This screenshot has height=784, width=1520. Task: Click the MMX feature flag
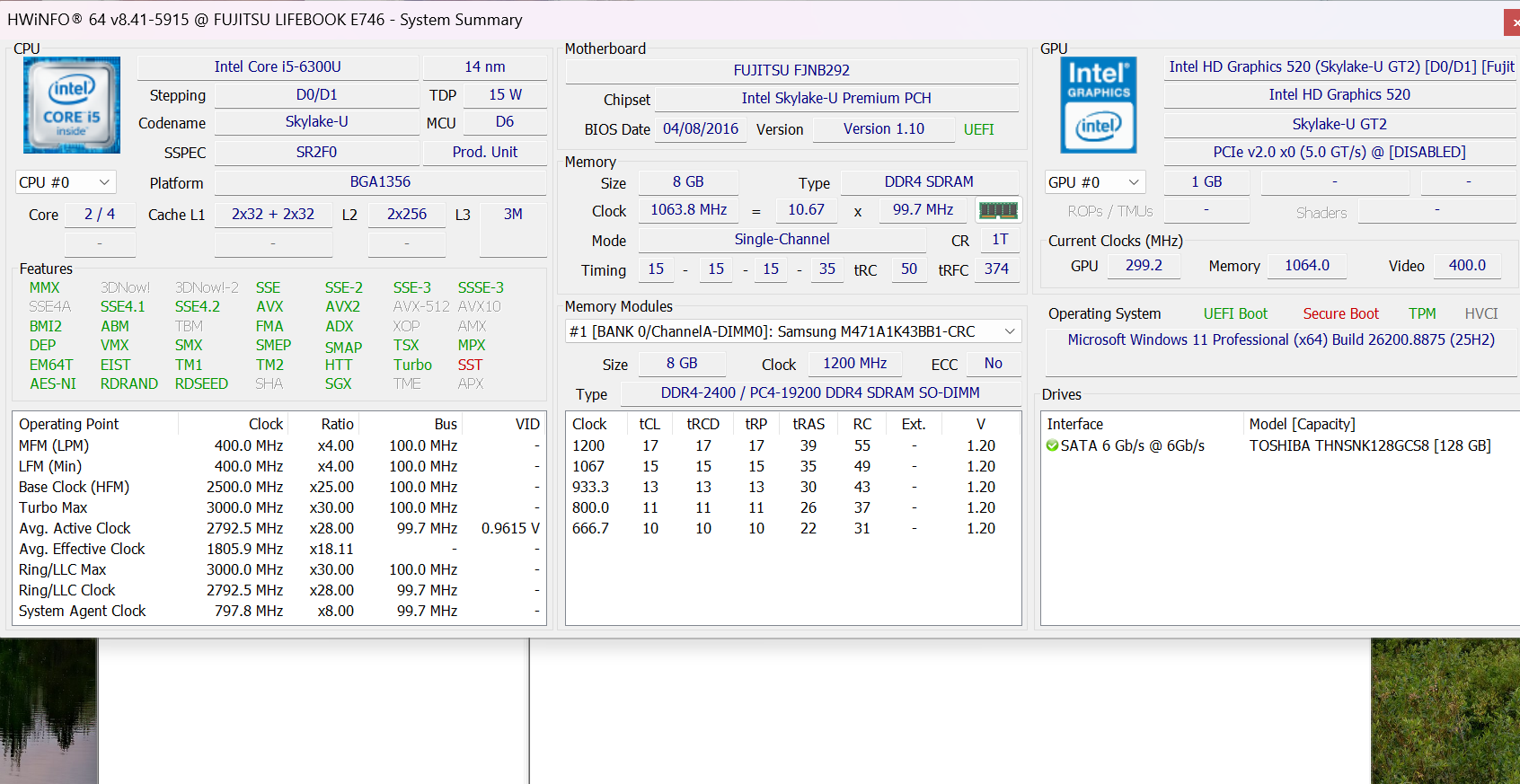[x=45, y=287]
